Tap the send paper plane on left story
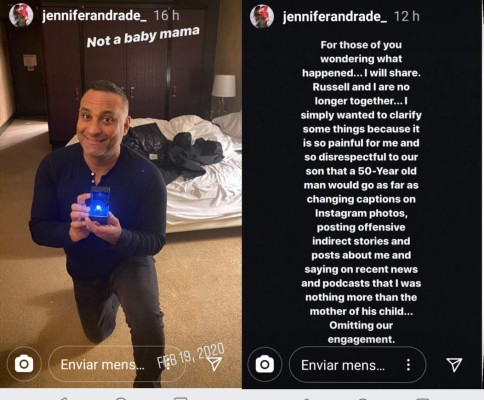Viewport: 484px width, 400px height. tap(214, 364)
